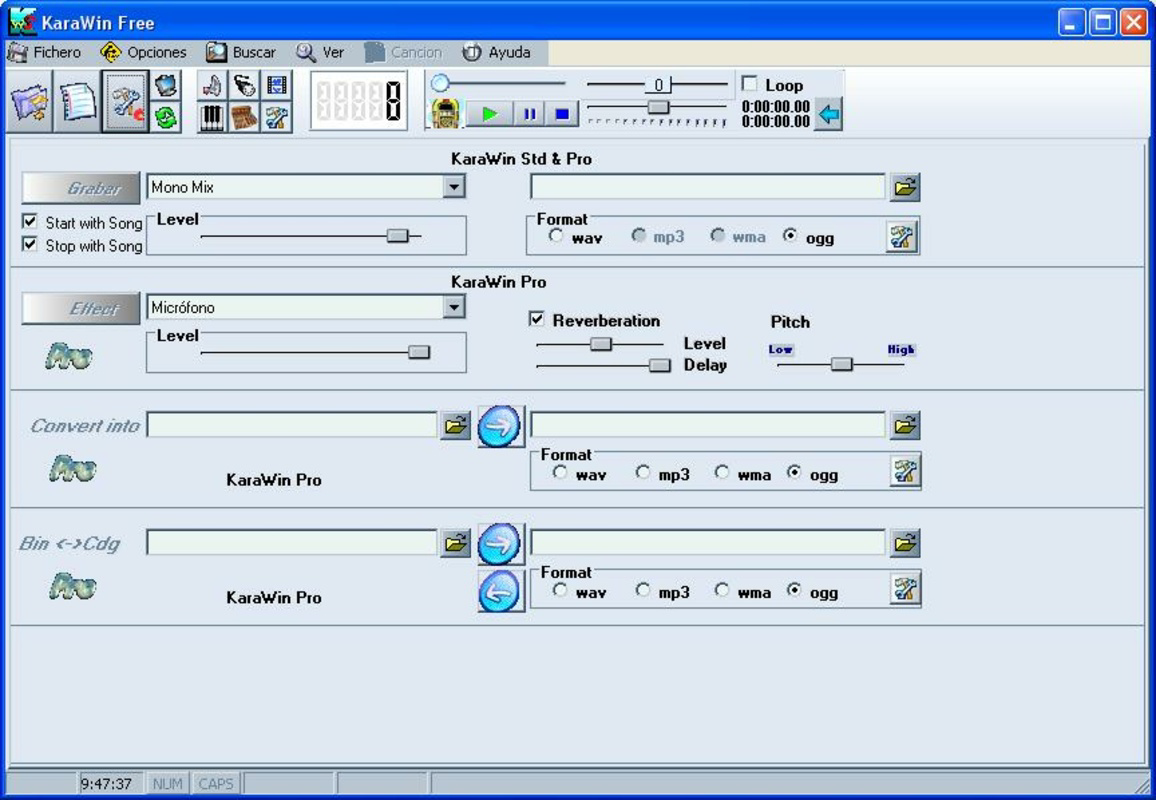Open Bin<->Cdg format settings icon
Viewport: 1156px width, 800px height.
[905, 589]
